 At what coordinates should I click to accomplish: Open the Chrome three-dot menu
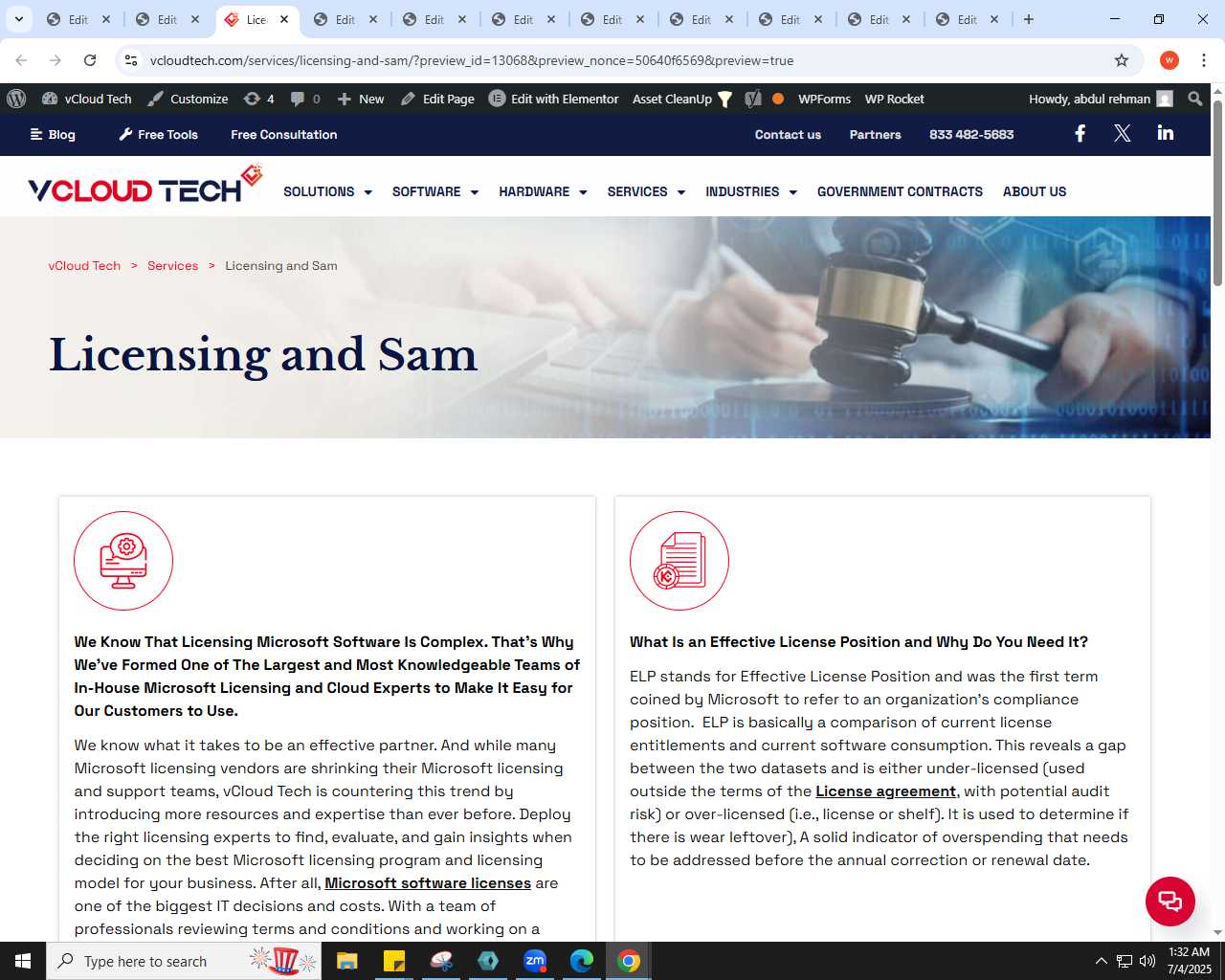pos(1204,60)
